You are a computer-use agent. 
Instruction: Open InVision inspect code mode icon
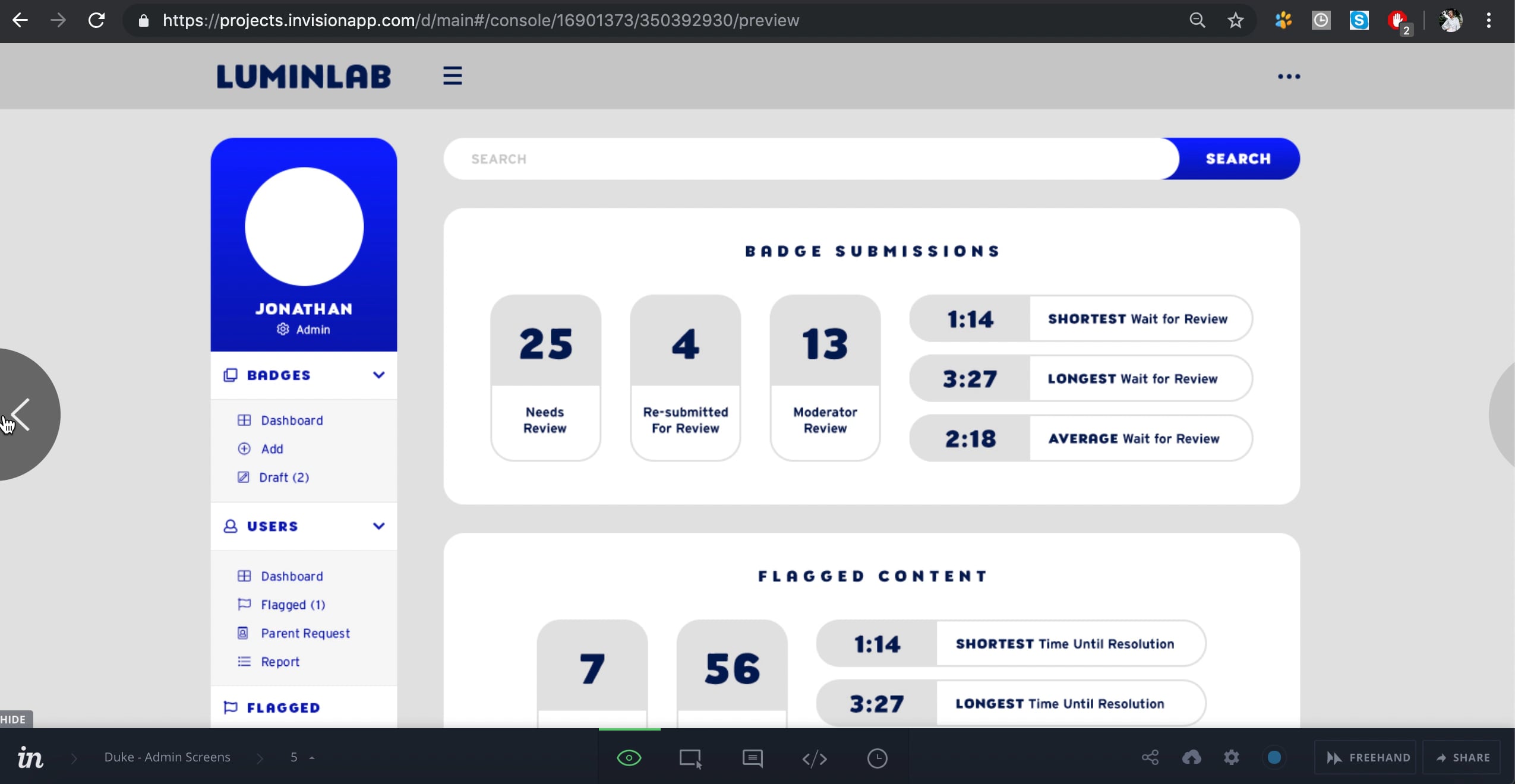(815, 758)
